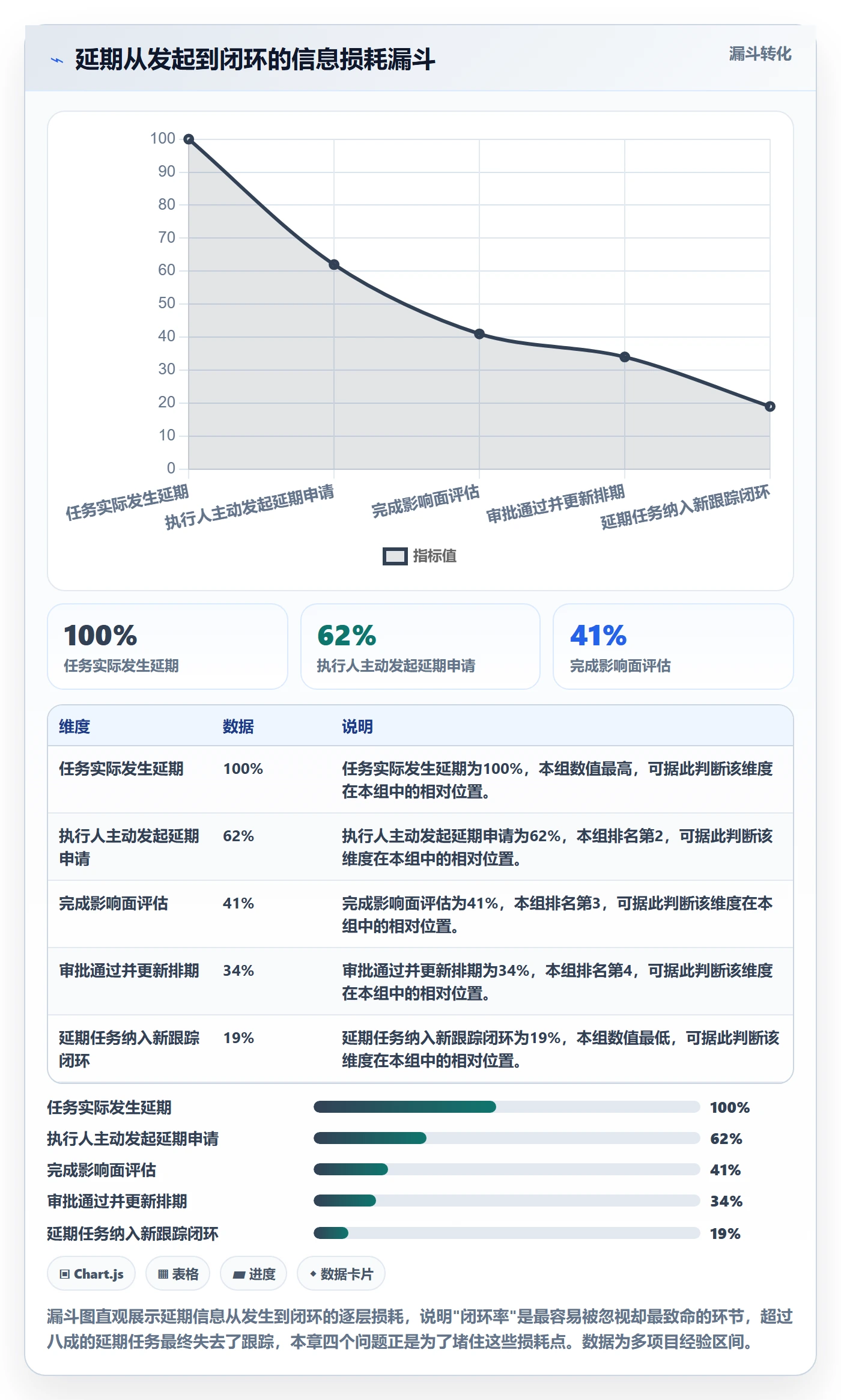Viewport: 841px width, 1400px height.
Task: Click the 19% value in the table
Action: (x=238, y=1038)
